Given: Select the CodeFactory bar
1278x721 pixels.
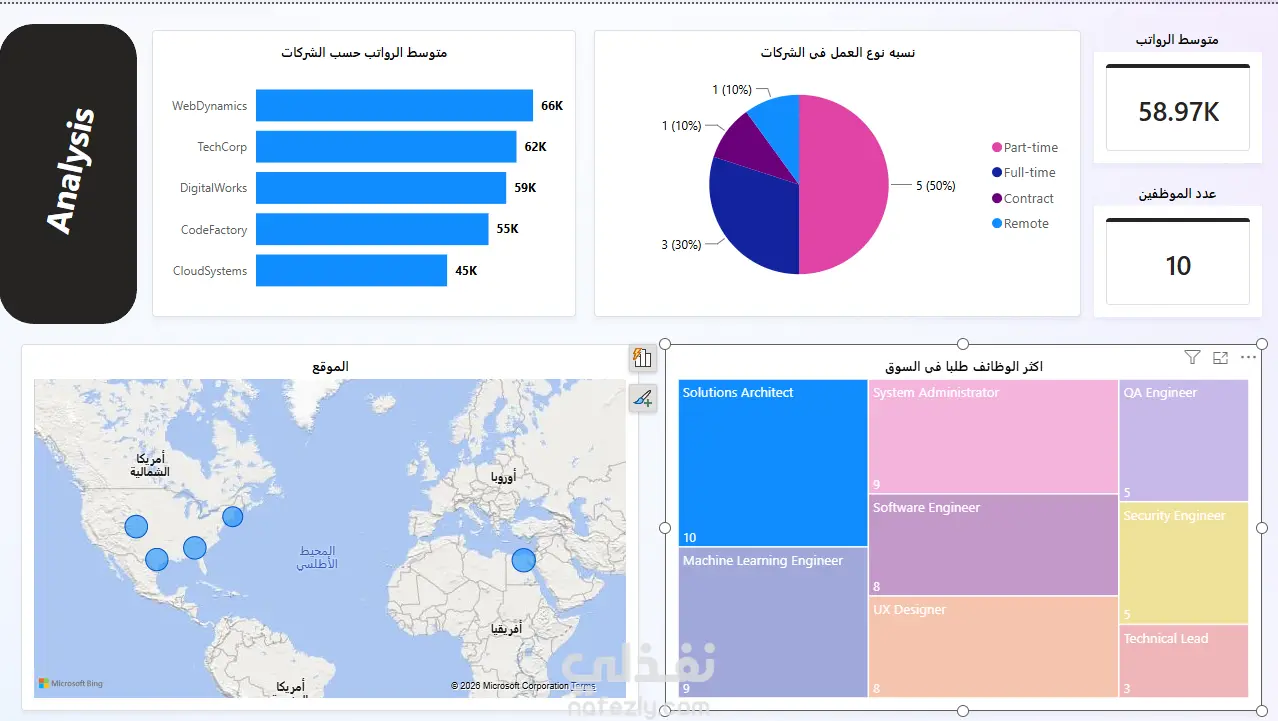Looking at the screenshot, I should [372, 229].
